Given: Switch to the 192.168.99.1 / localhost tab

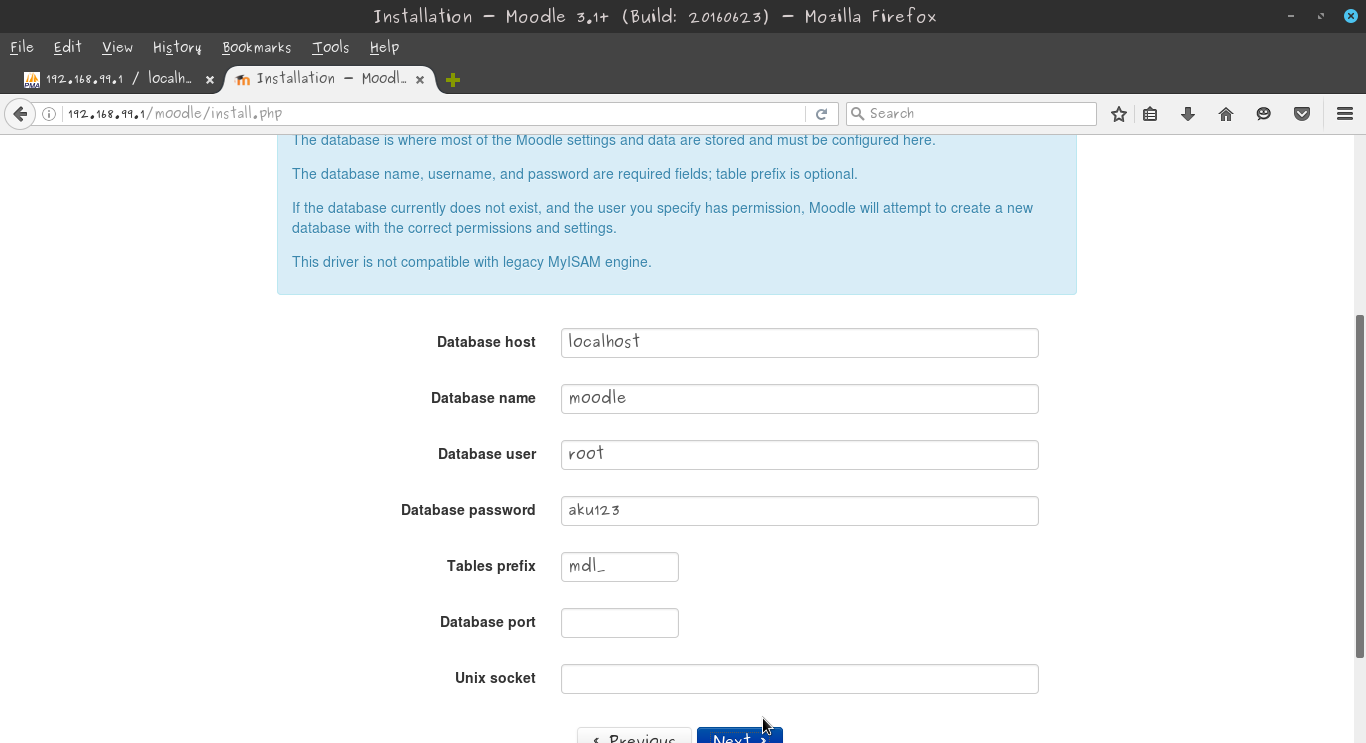Looking at the screenshot, I should coord(118,79).
